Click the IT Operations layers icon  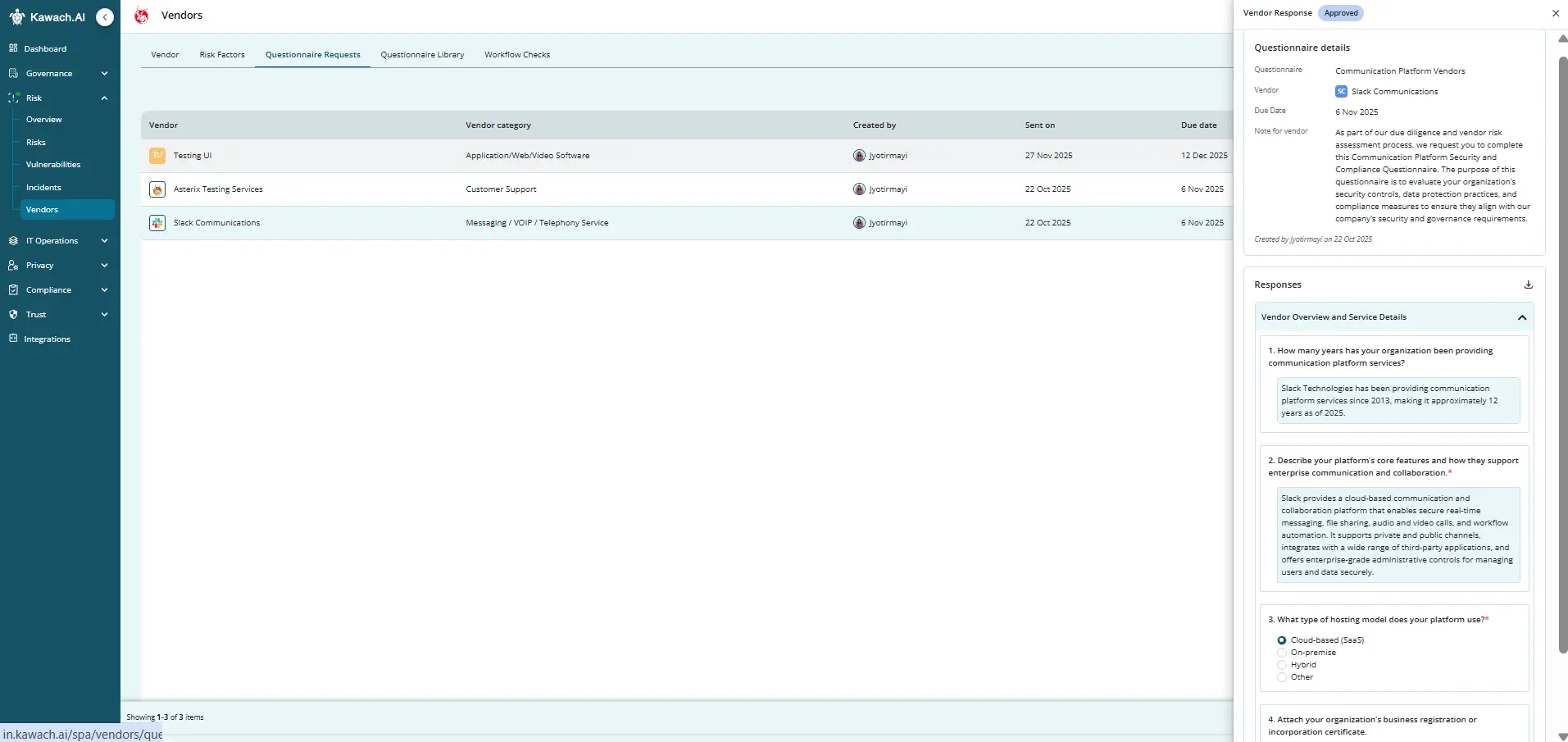click(x=13, y=240)
